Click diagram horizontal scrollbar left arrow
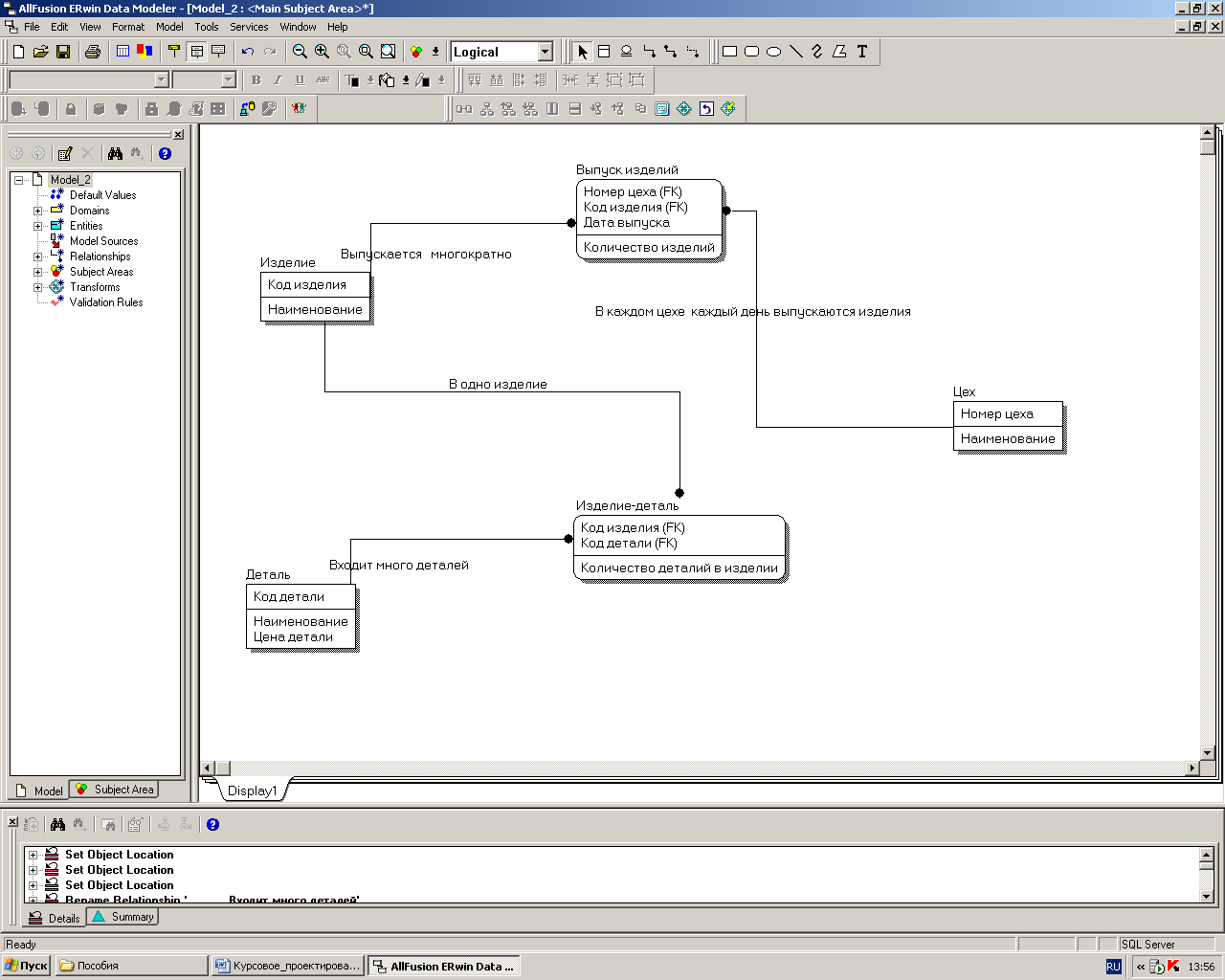1225x980 pixels. tap(208, 768)
